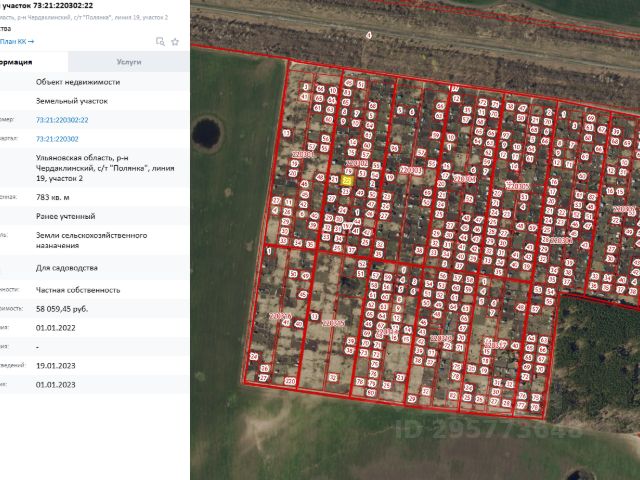
Task: Select the yellow highlighted parcel on map
Action: [x=347, y=182]
